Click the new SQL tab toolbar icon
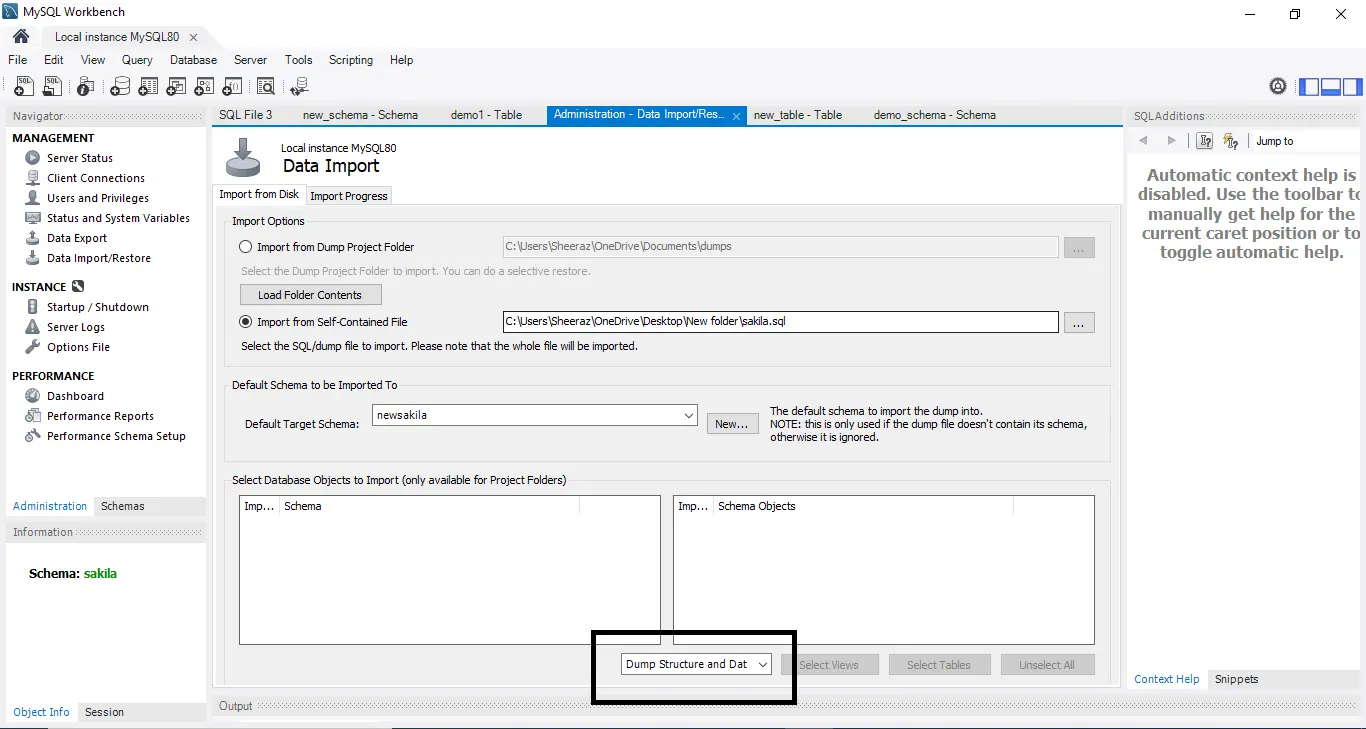The width and height of the screenshot is (1366, 729). [x=24, y=87]
